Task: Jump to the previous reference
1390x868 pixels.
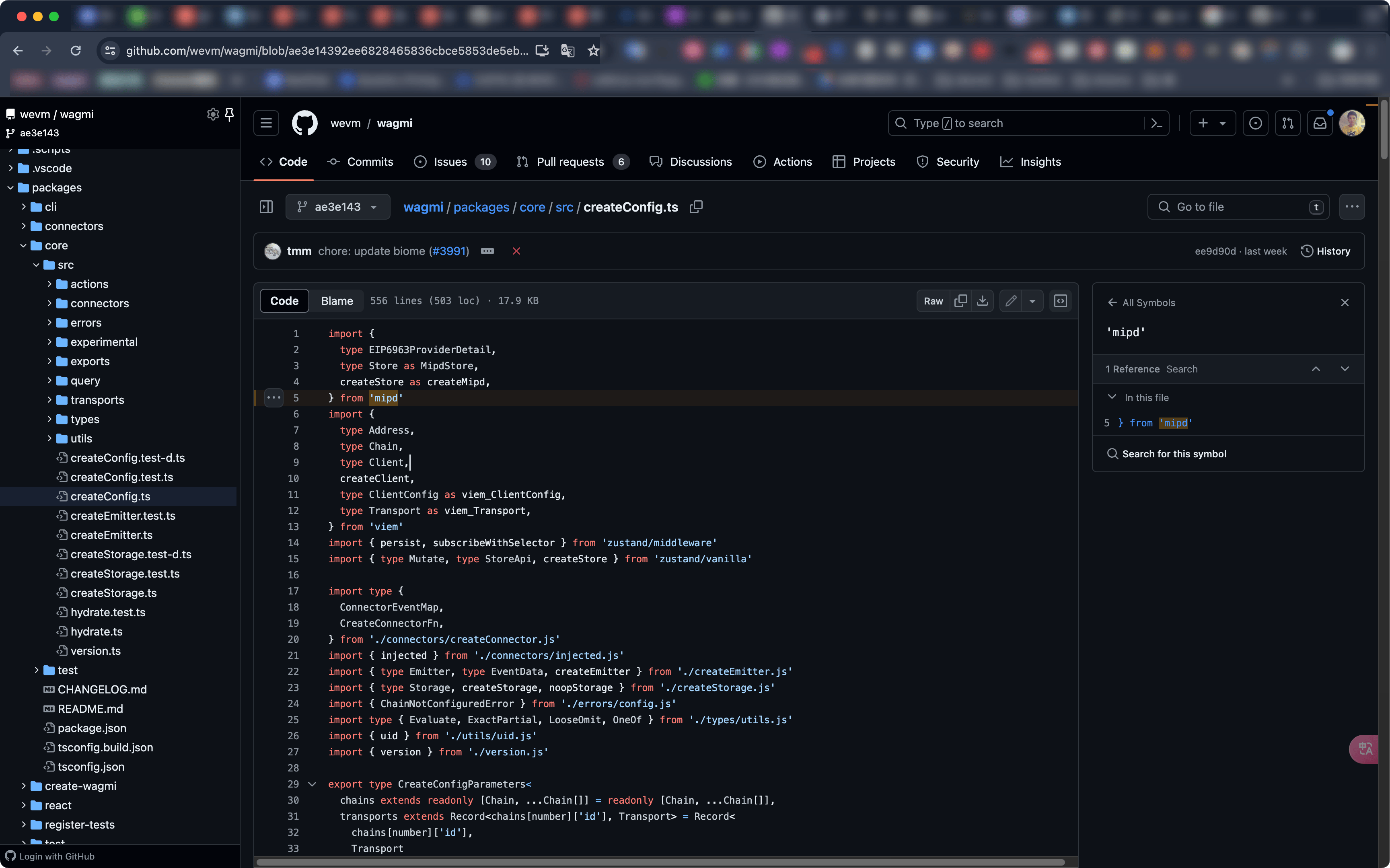Action: [x=1316, y=369]
